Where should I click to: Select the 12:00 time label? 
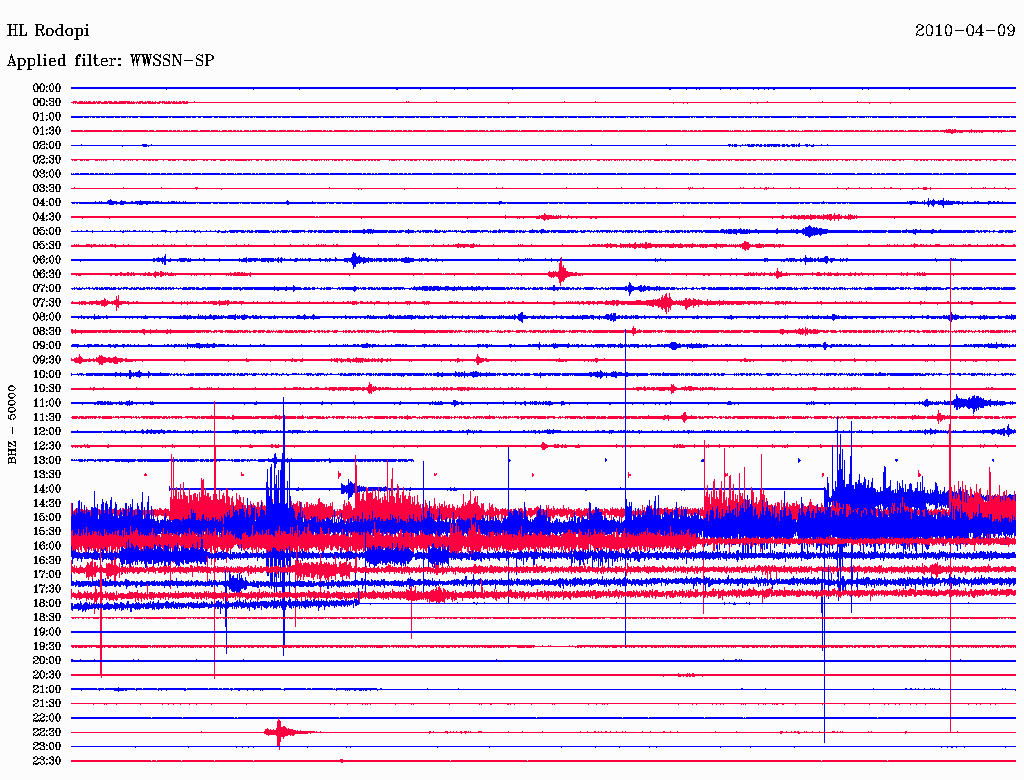(47, 432)
